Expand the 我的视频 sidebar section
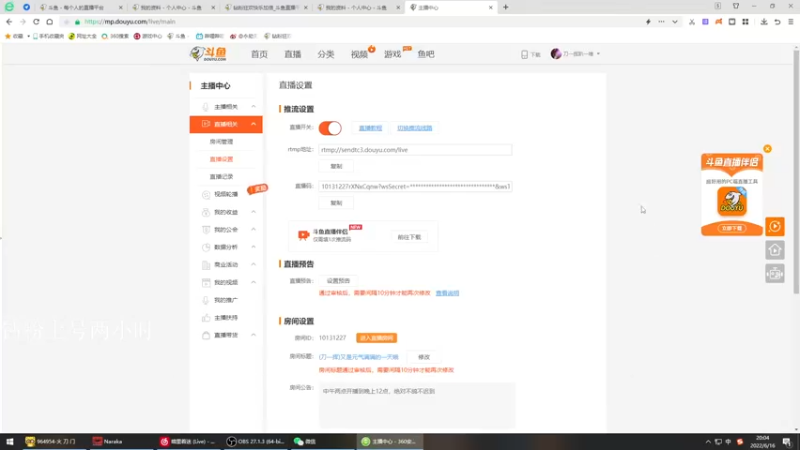 226,282
